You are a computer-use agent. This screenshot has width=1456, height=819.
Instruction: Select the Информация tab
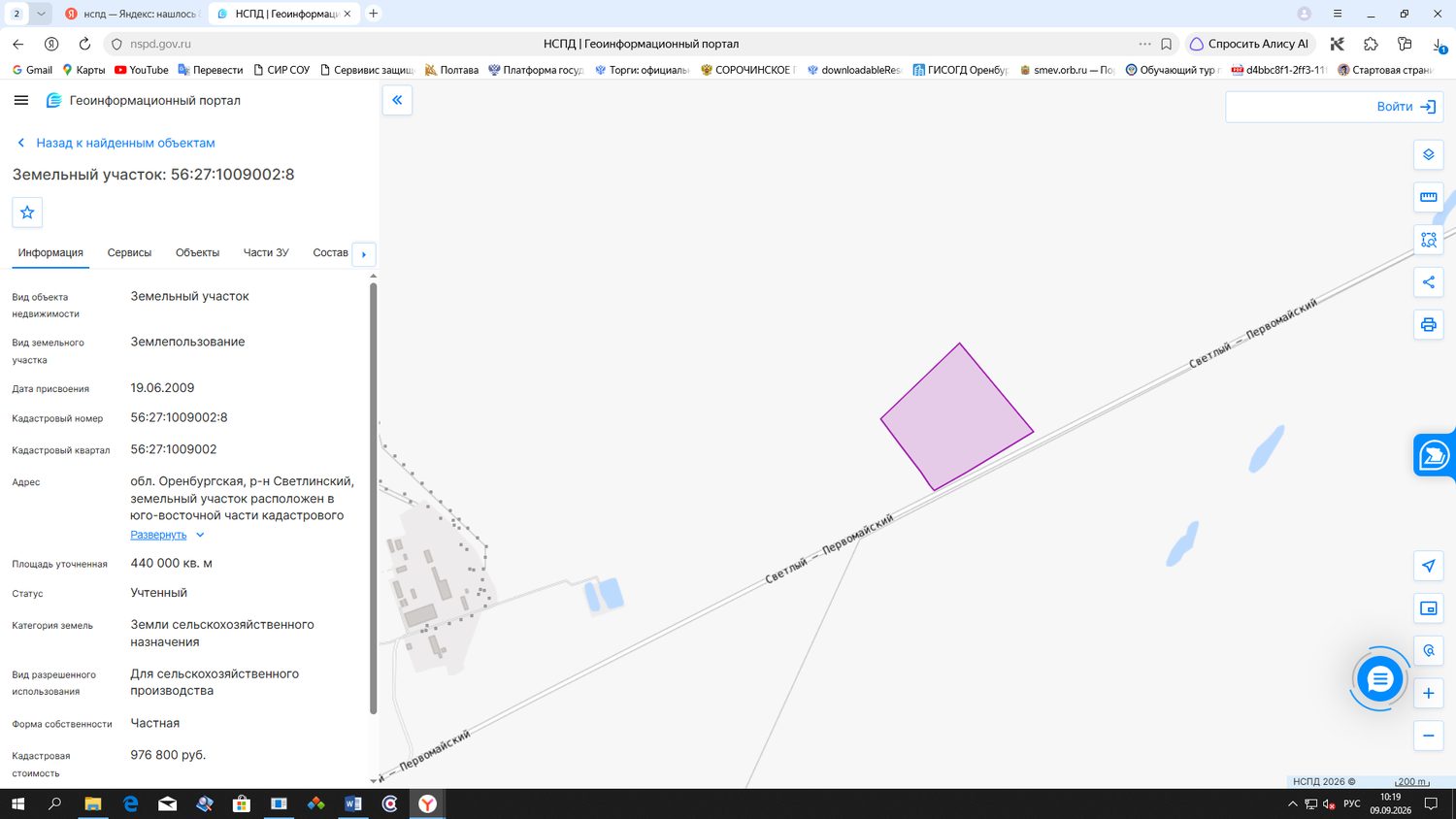click(x=50, y=252)
